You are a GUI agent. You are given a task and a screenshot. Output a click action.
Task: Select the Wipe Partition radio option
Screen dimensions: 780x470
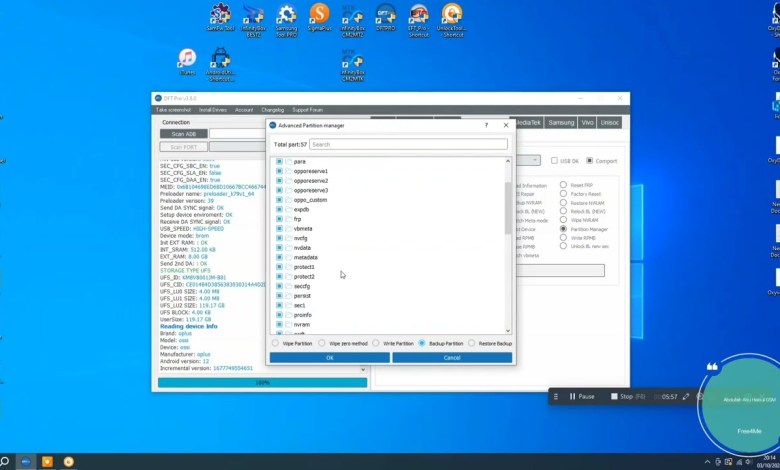tap(275, 343)
